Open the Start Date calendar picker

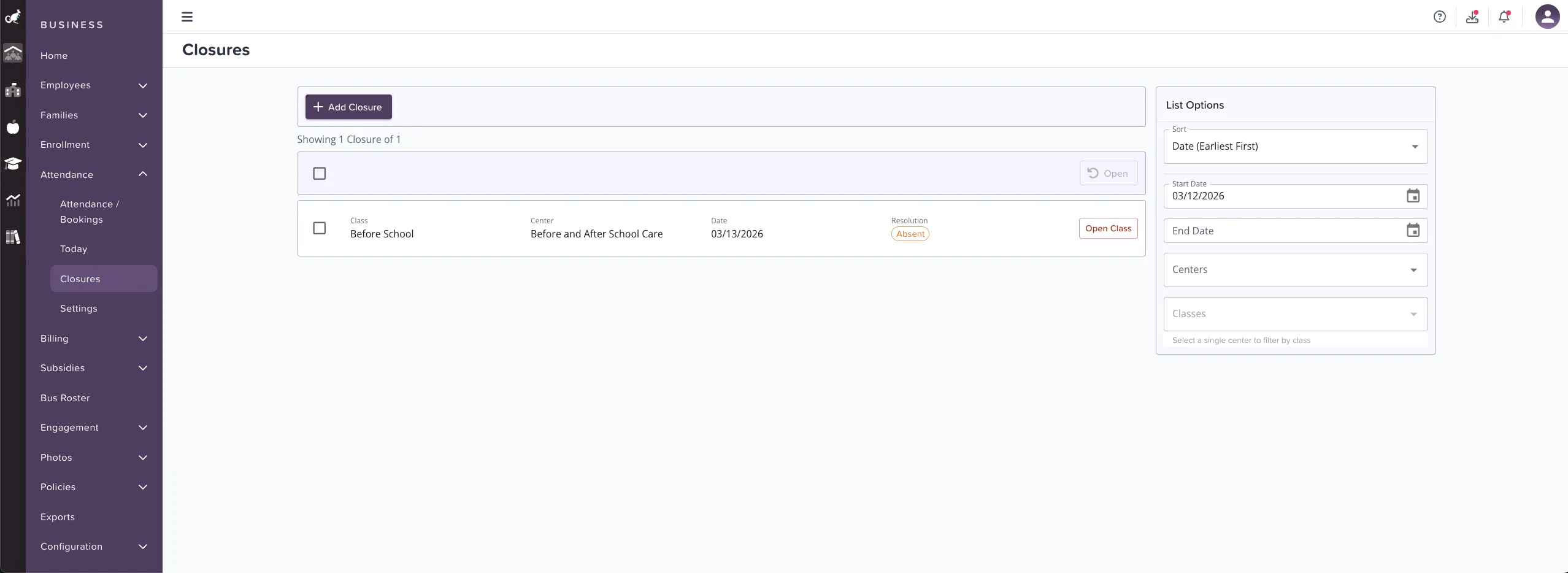(1413, 196)
